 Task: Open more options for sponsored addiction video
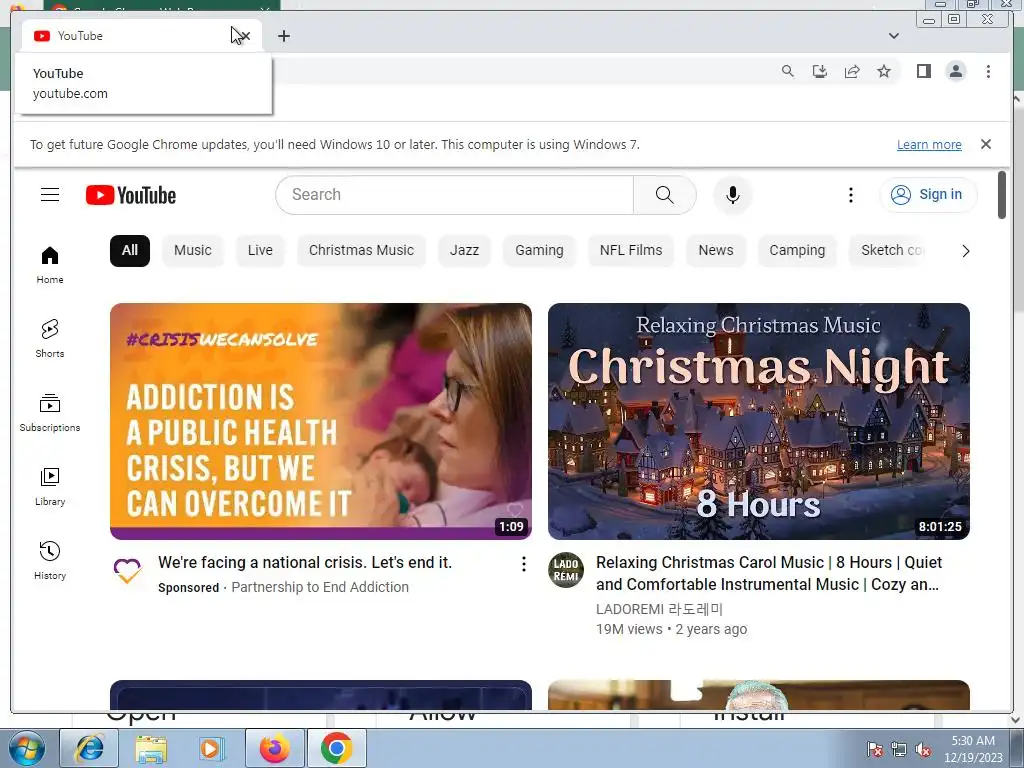523,564
